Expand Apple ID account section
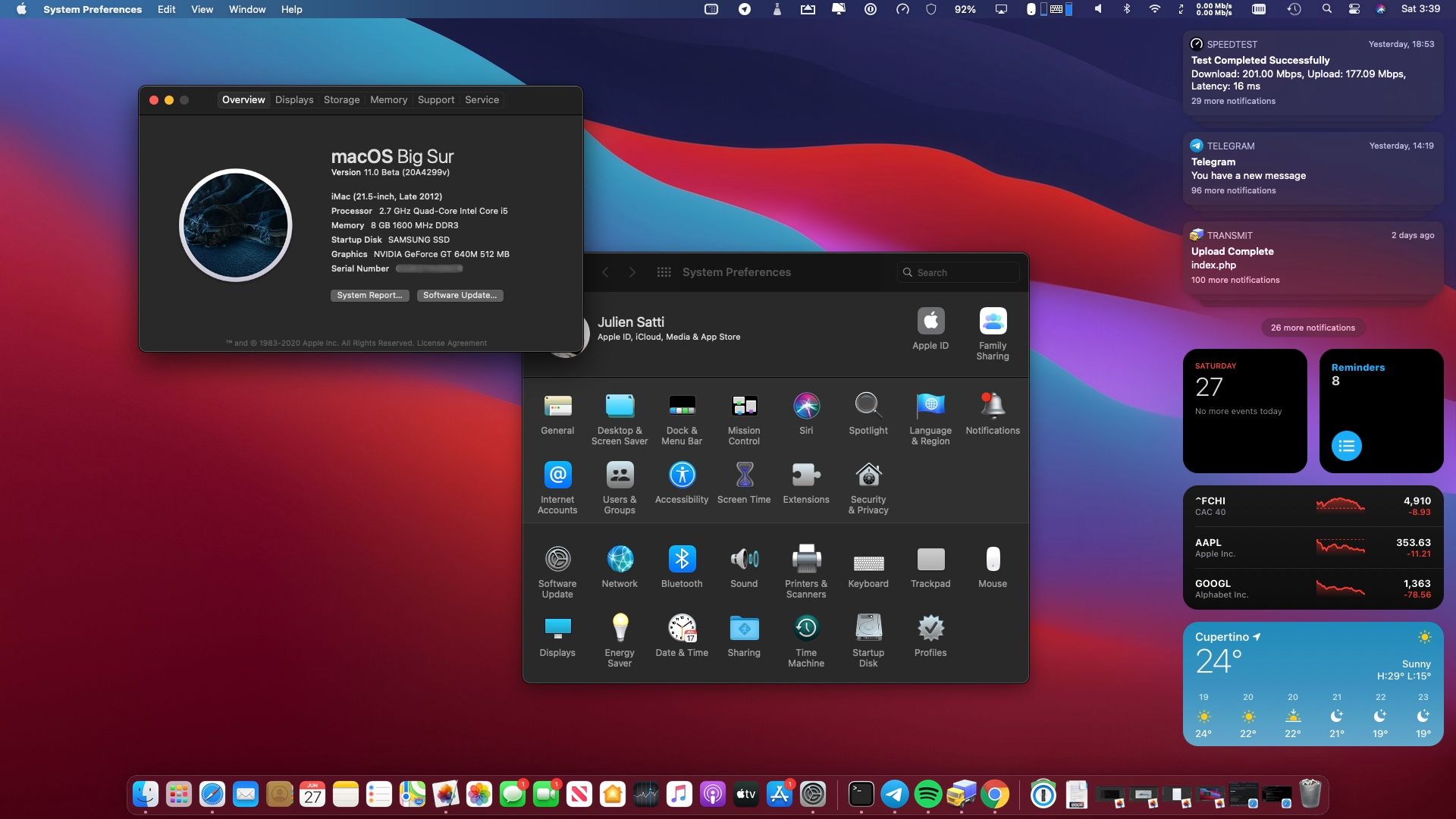The image size is (1456, 819). [x=669, y=328]
